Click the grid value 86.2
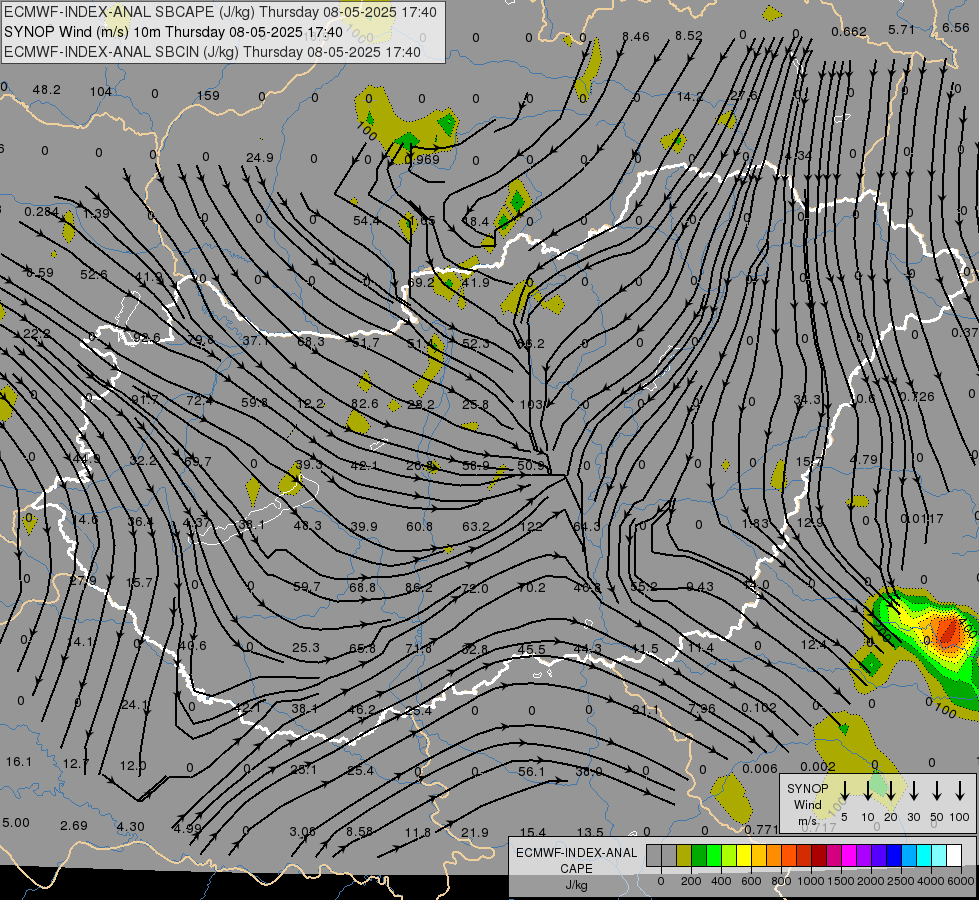The image size is (979, 900). coord(418,588)
